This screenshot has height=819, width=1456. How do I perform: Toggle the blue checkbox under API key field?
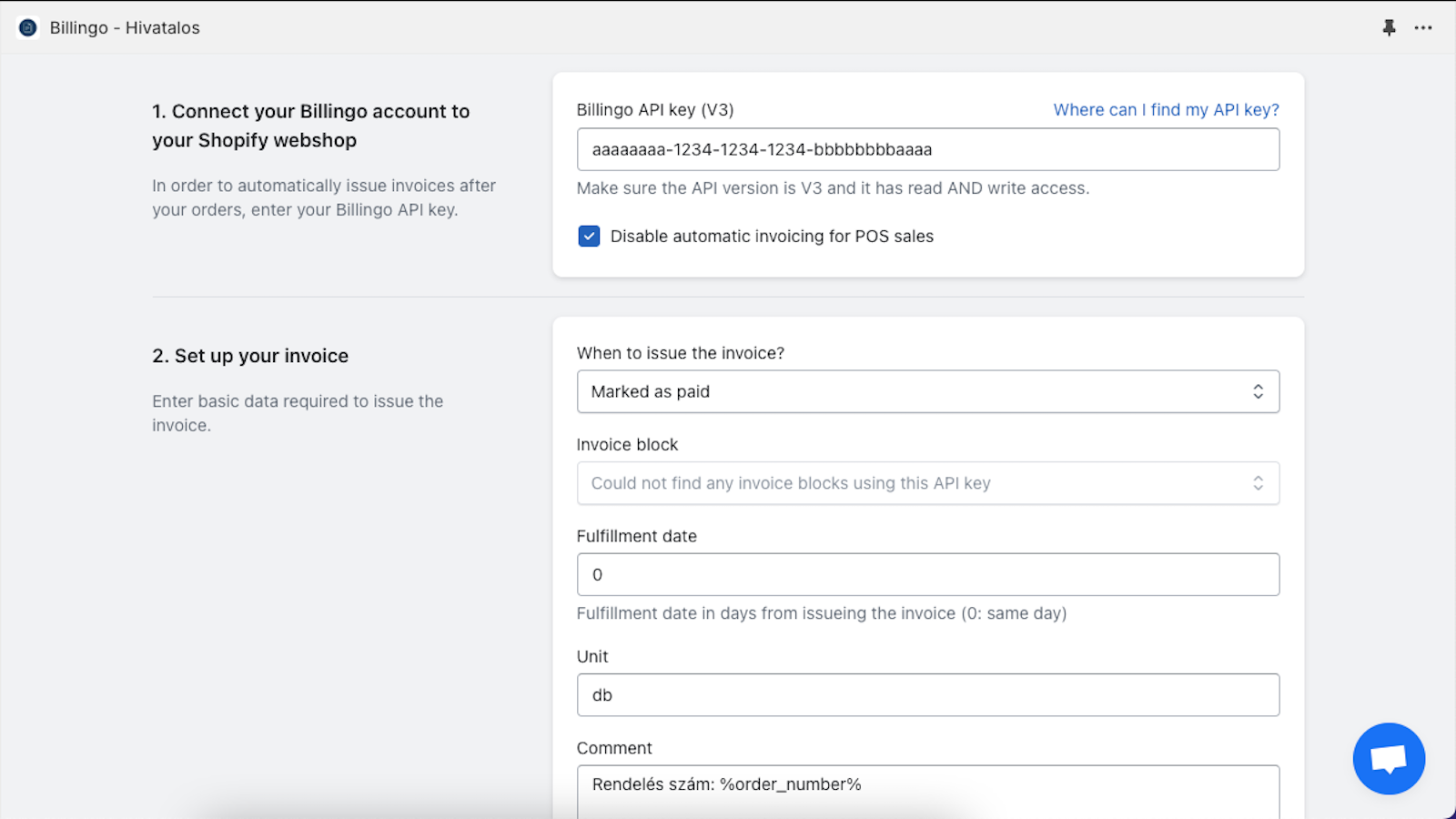click(589, 236)
